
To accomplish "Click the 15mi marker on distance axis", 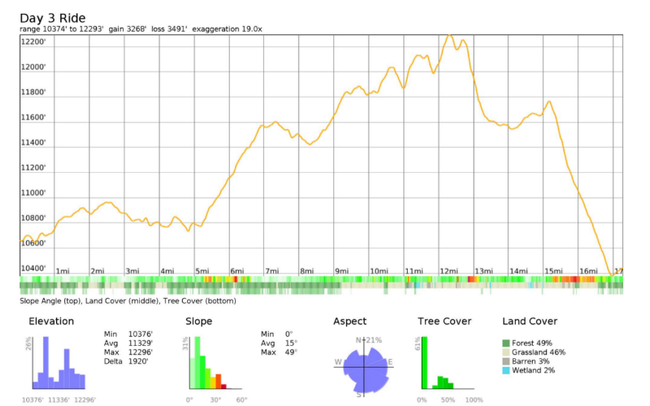I will tap(553, 271).
